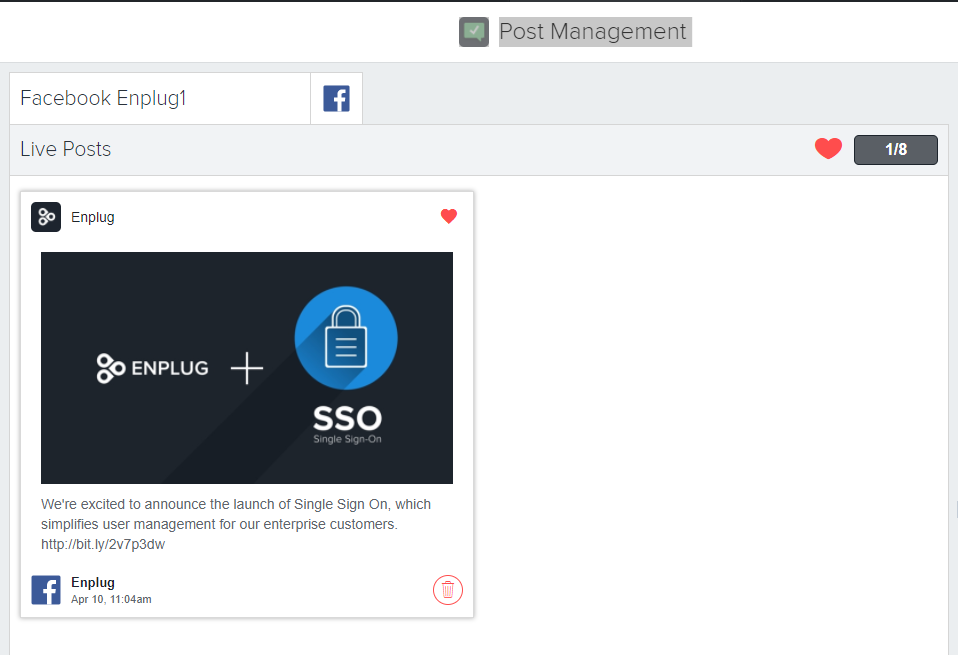The width and height of the screenshot is (958, 655).
Task: Select the Single Sign On description text
Action: pyautogui.click(x=235, y=514)
